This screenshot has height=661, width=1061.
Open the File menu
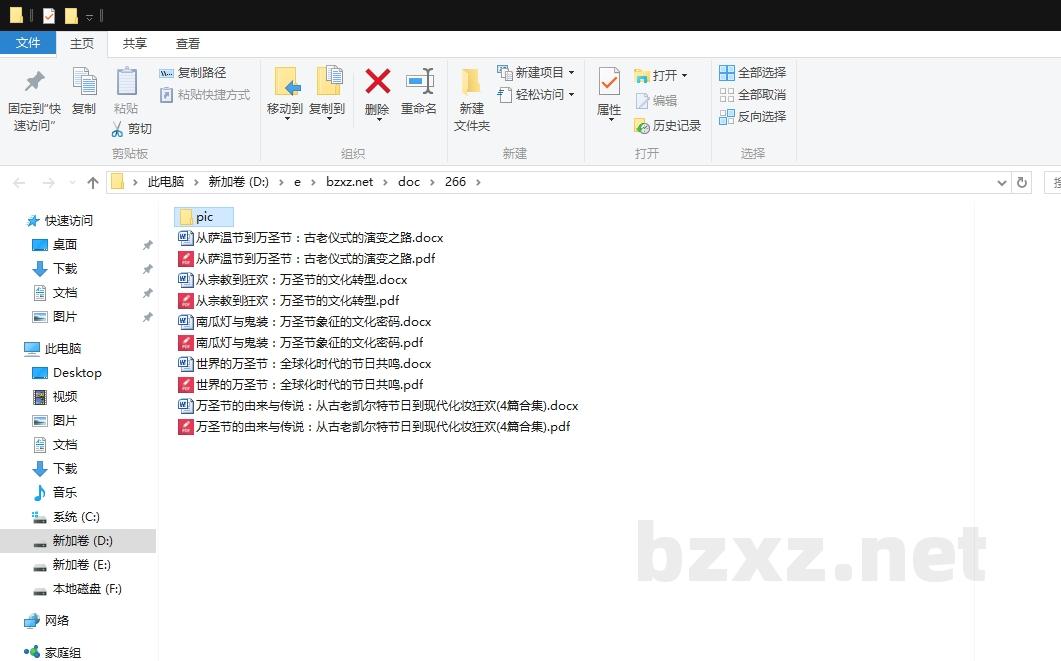28,43
